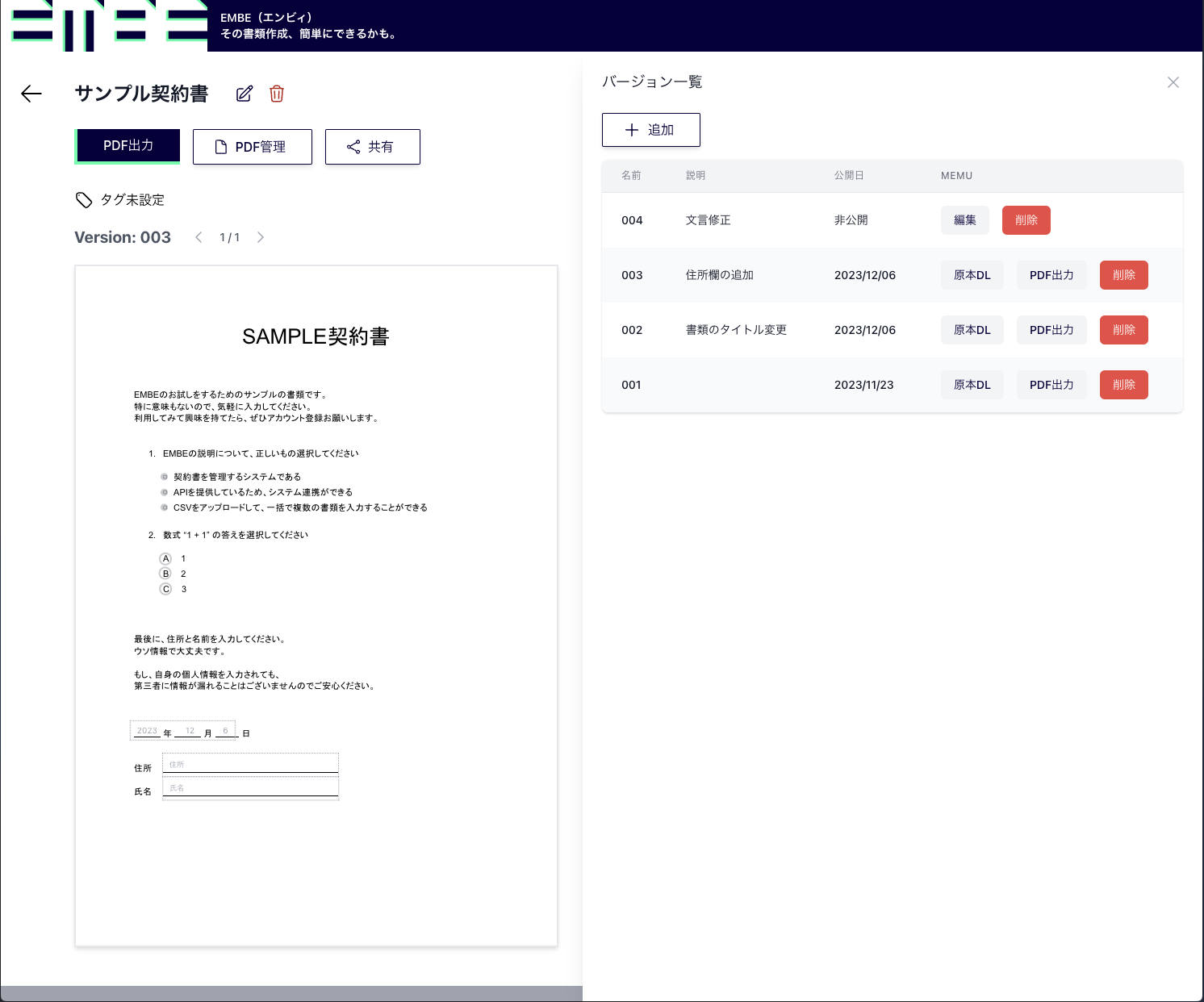
Task: Go to next page chevron
Action: click(x=261, y=237)
